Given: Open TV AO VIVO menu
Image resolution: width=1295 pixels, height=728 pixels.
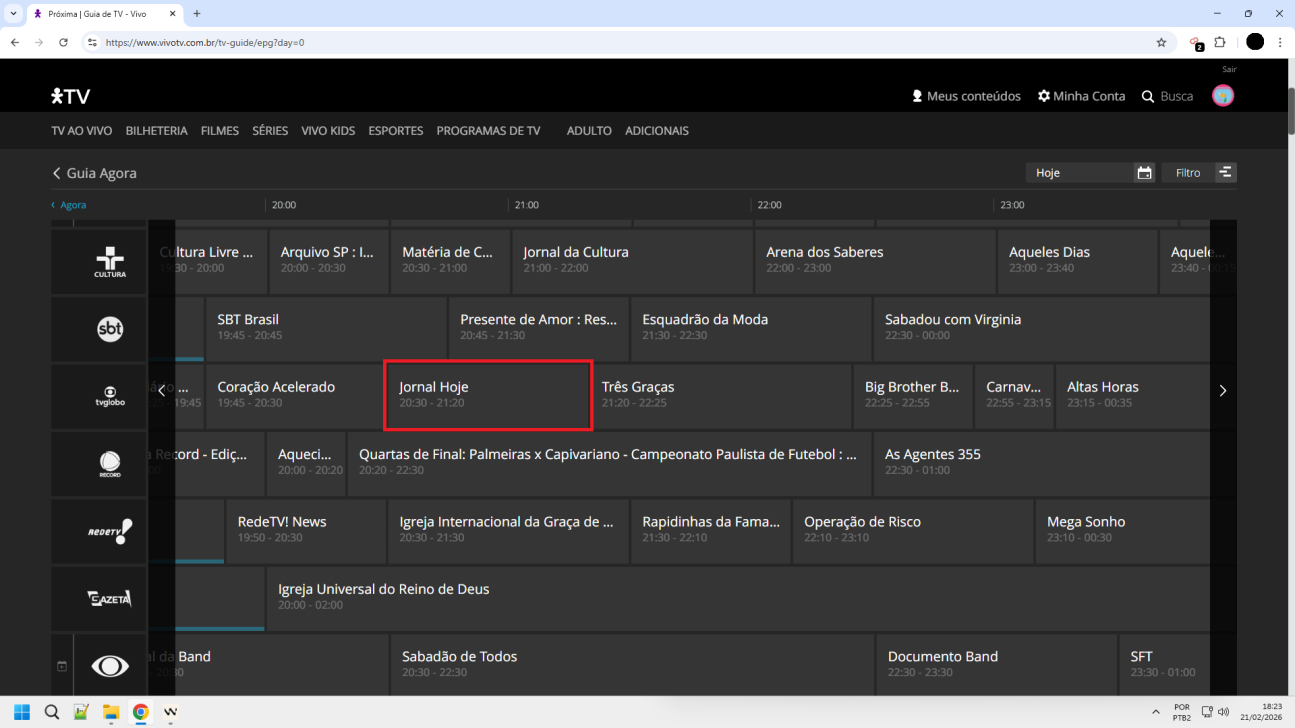Looking at the screenshot, I should click(82, 131).
